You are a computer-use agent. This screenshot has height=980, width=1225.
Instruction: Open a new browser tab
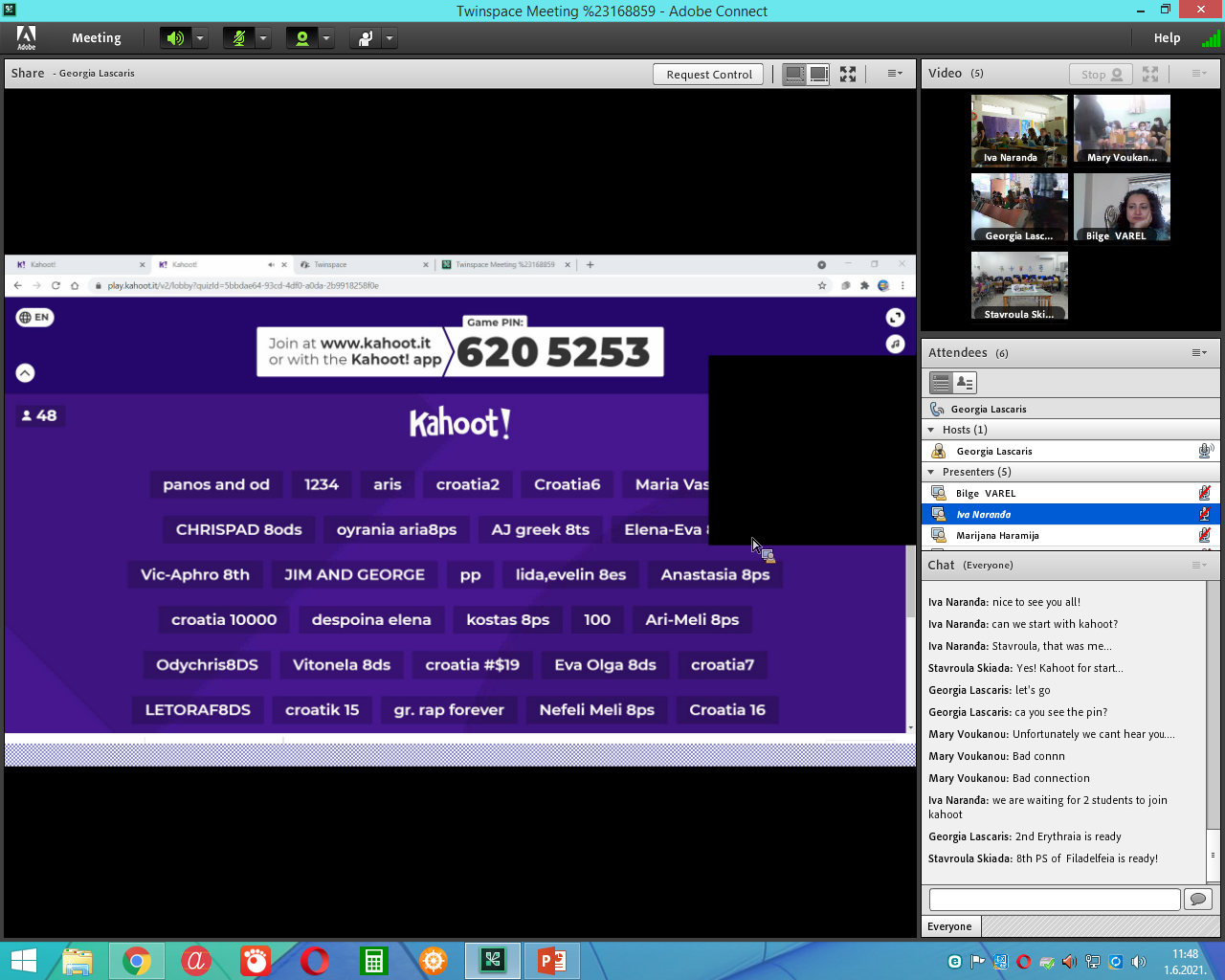click(590, 265)
